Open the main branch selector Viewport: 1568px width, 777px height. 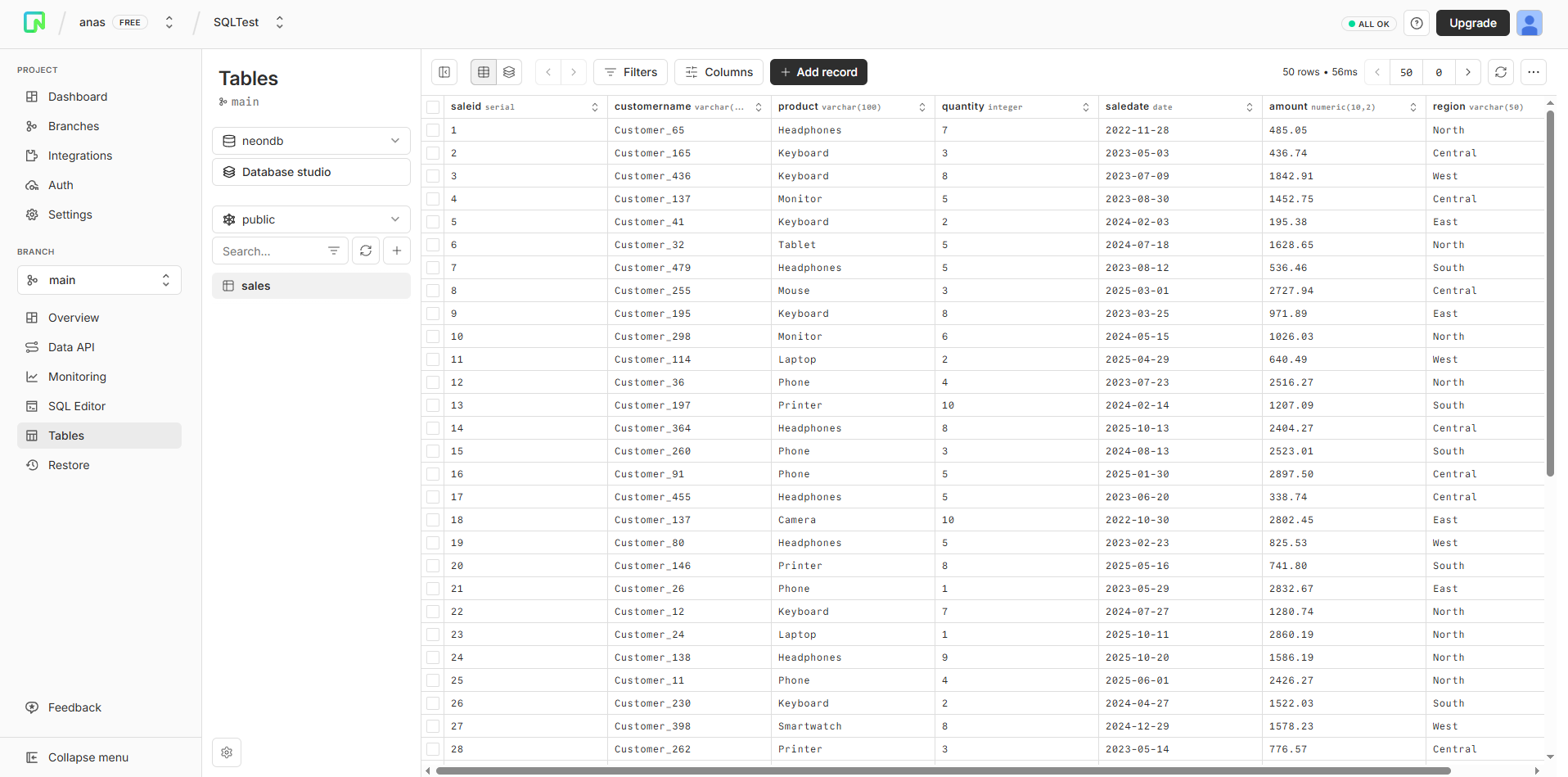(99, 280)
